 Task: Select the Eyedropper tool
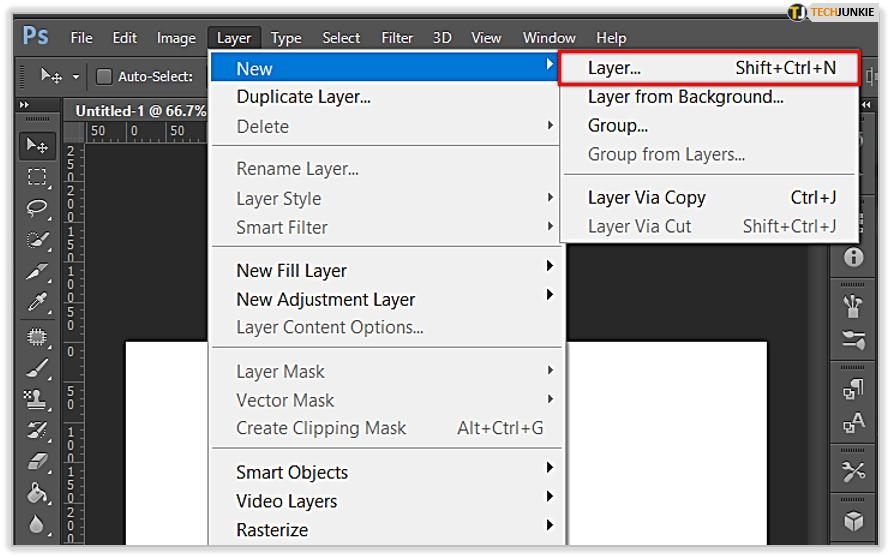(37, 301)
